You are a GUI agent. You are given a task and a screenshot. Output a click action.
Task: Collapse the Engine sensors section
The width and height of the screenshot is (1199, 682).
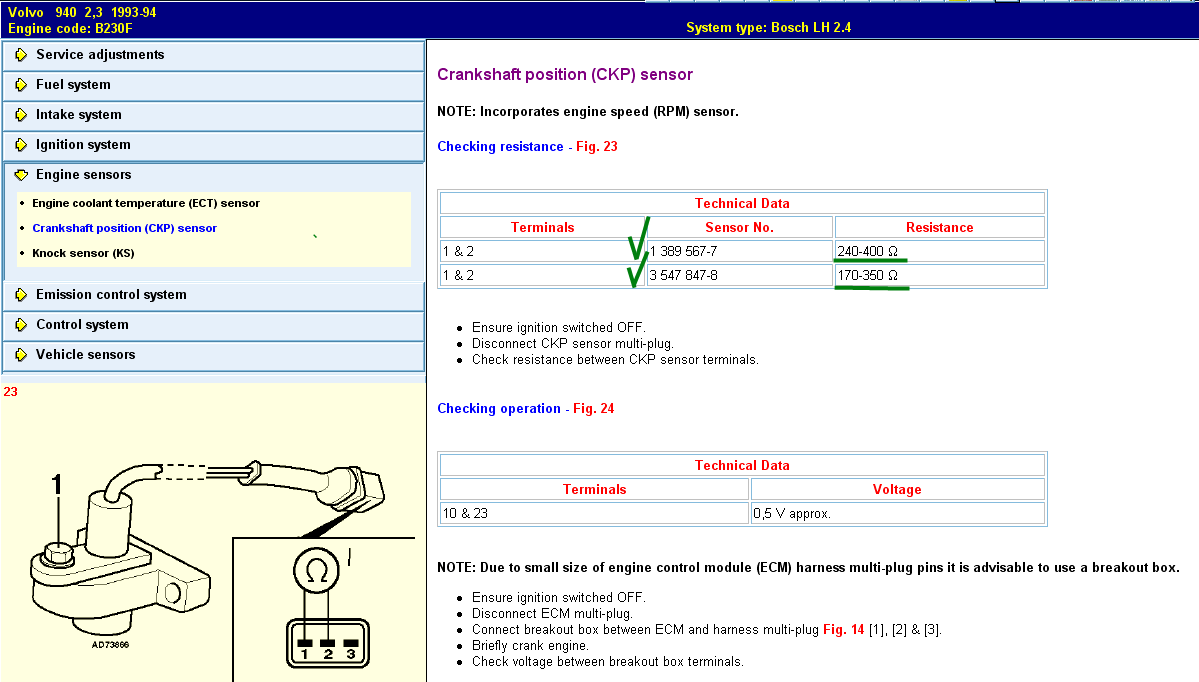tap(214, 175)
